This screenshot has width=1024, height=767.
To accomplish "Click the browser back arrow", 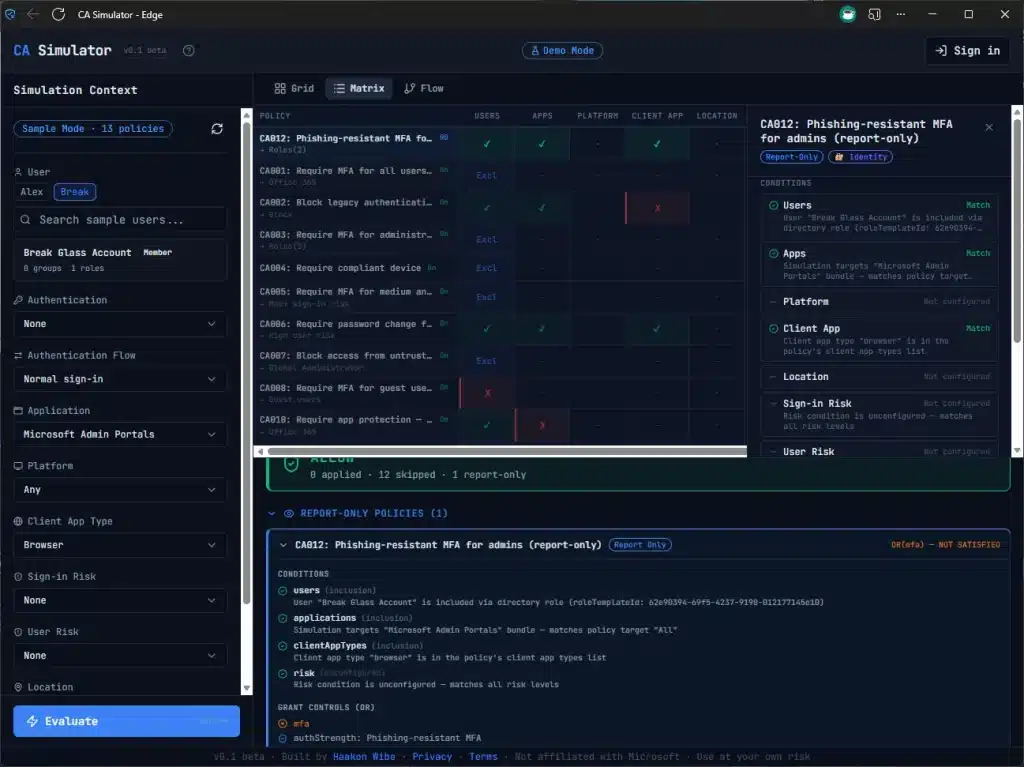I will tap(33, 15).
